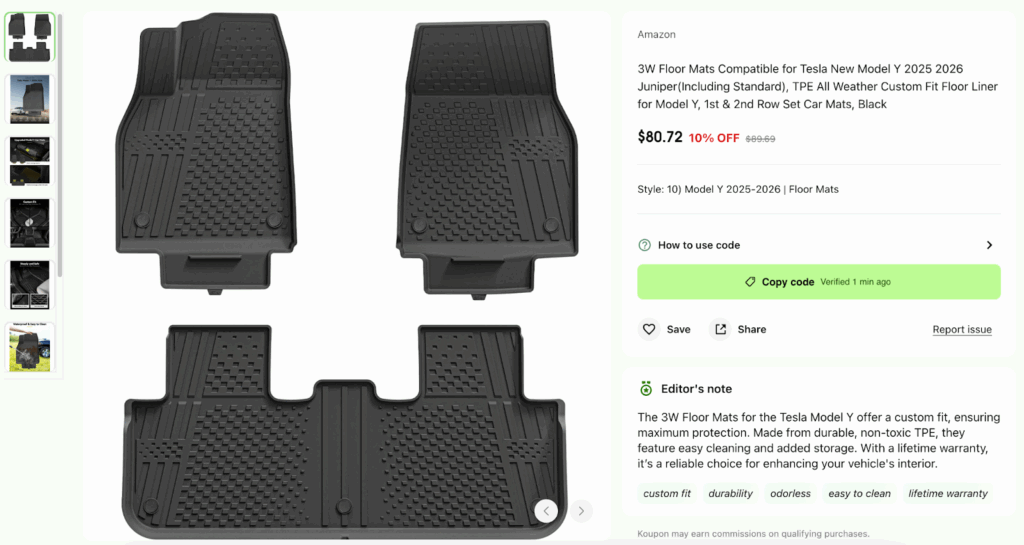The height and width of the screenshot is (545, 1024).
Task: Click the lifetime warranty tag
Action: pyautogui.click(x=948, y=493)
